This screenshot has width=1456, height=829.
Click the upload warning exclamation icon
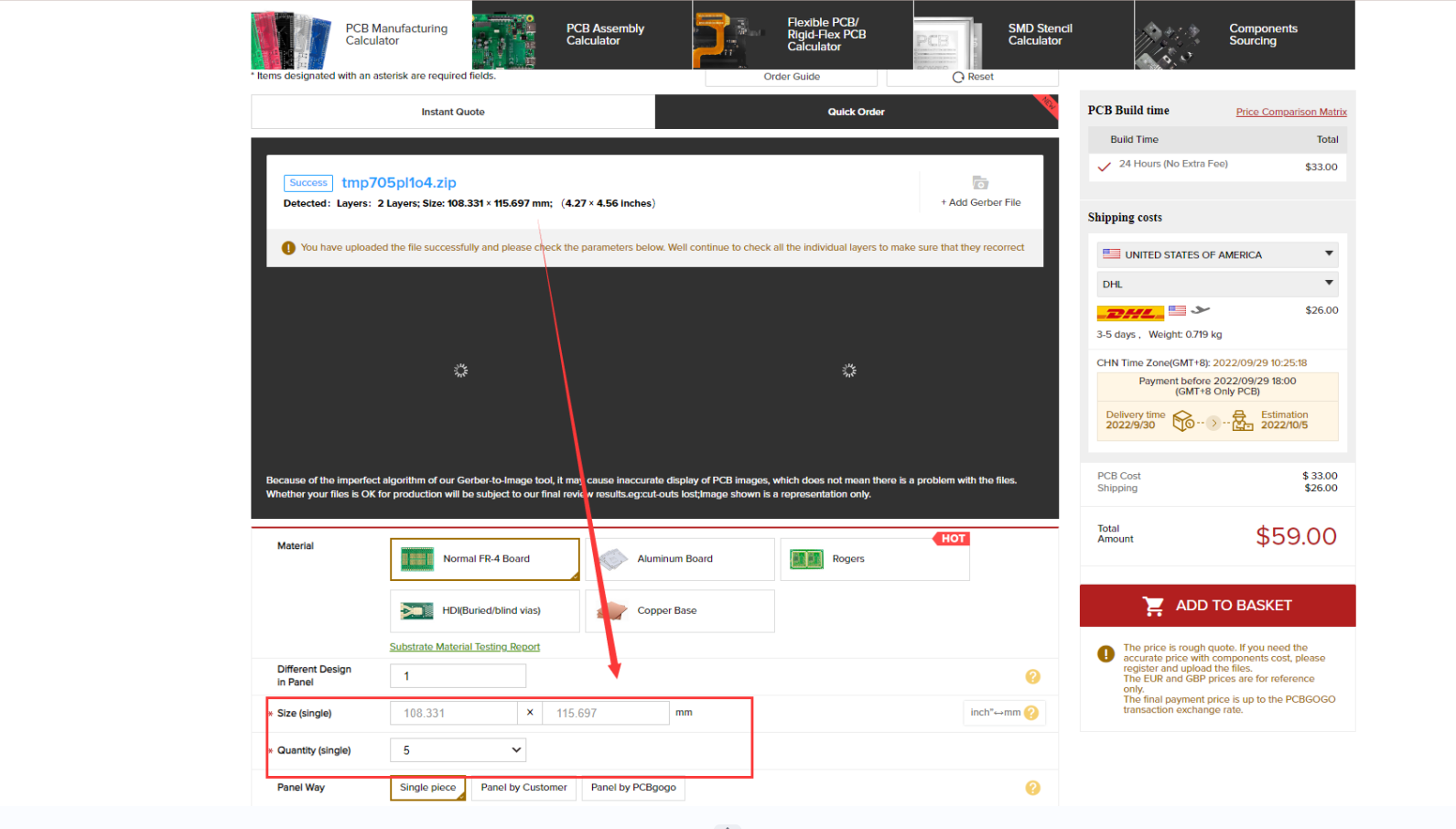pyautogui.click(x=288, y=248)
